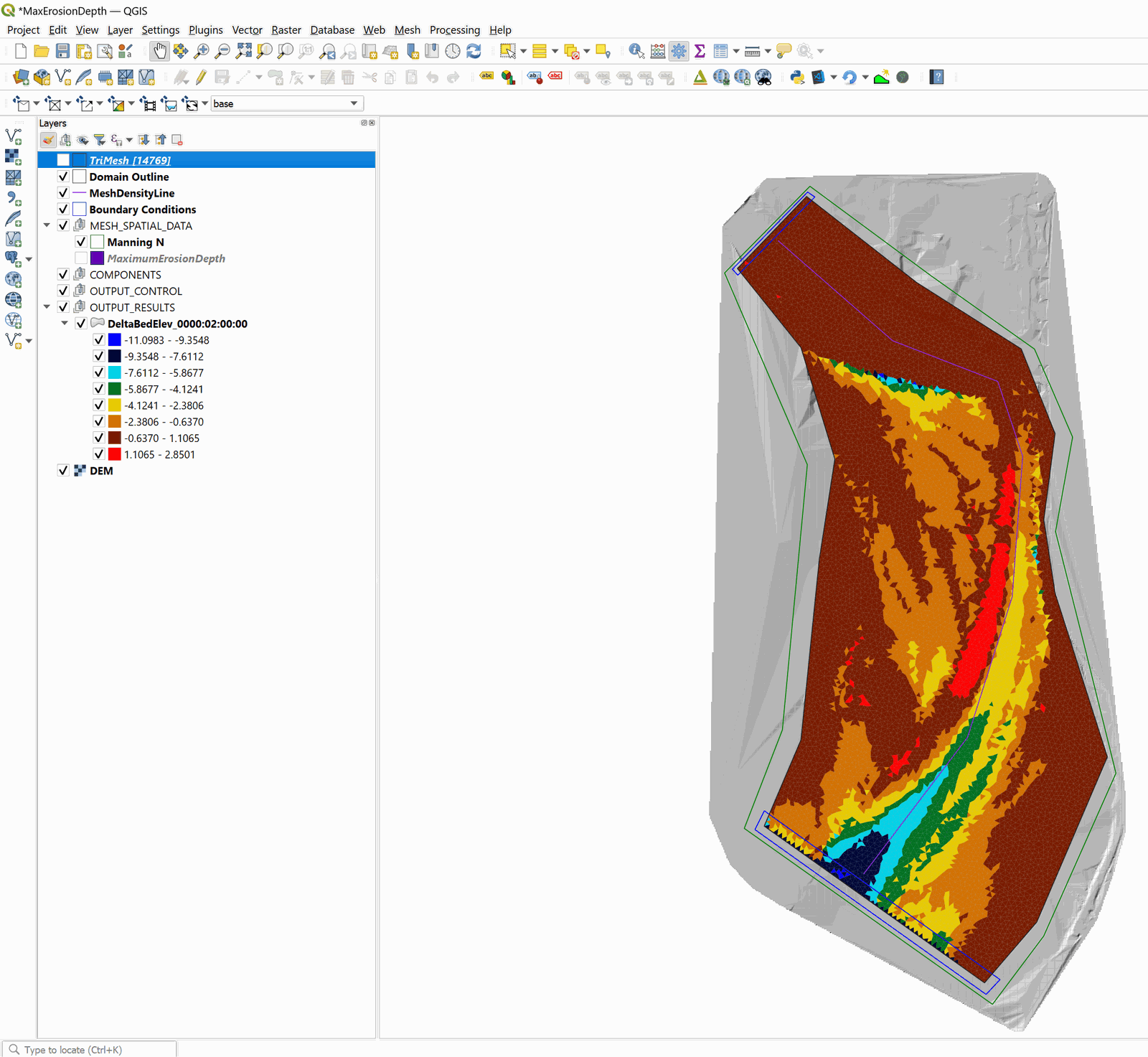The width and height of the screenshot is (1148, 1057).
Task: Click the Zoom Full extent icon
Action: coord(244,51)
